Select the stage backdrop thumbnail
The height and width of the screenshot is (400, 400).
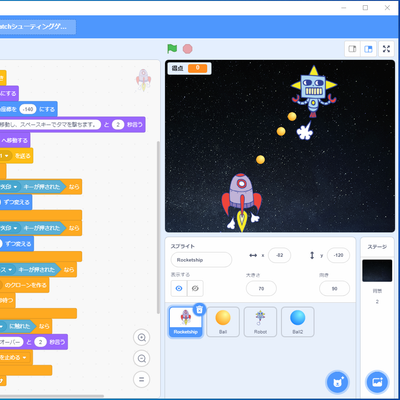[x=377, y=270]
